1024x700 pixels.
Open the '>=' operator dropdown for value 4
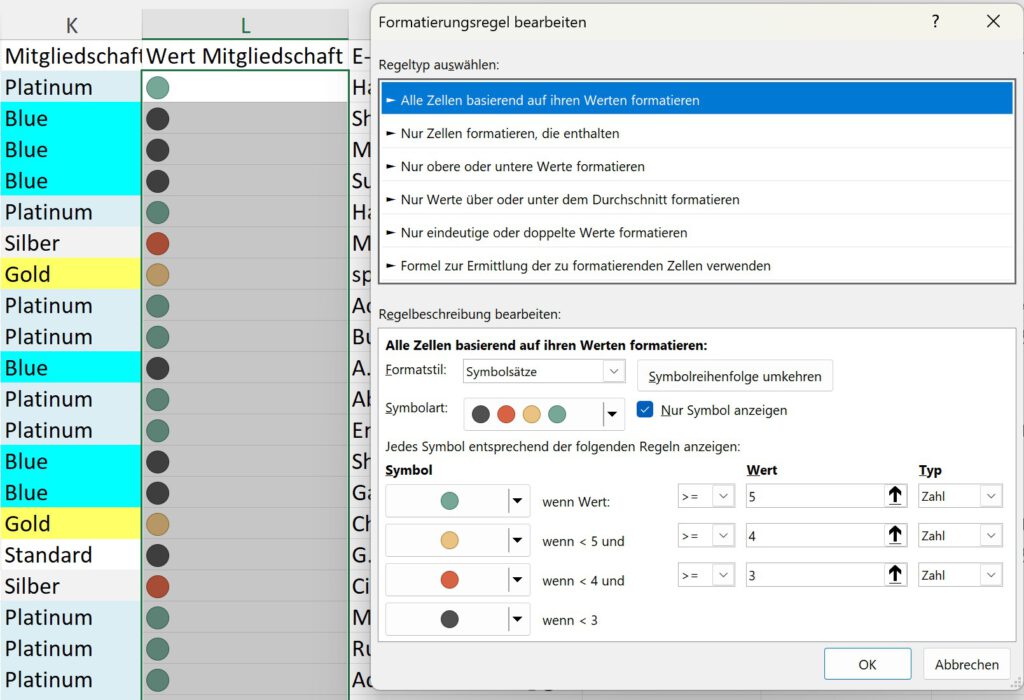point(723,536)
